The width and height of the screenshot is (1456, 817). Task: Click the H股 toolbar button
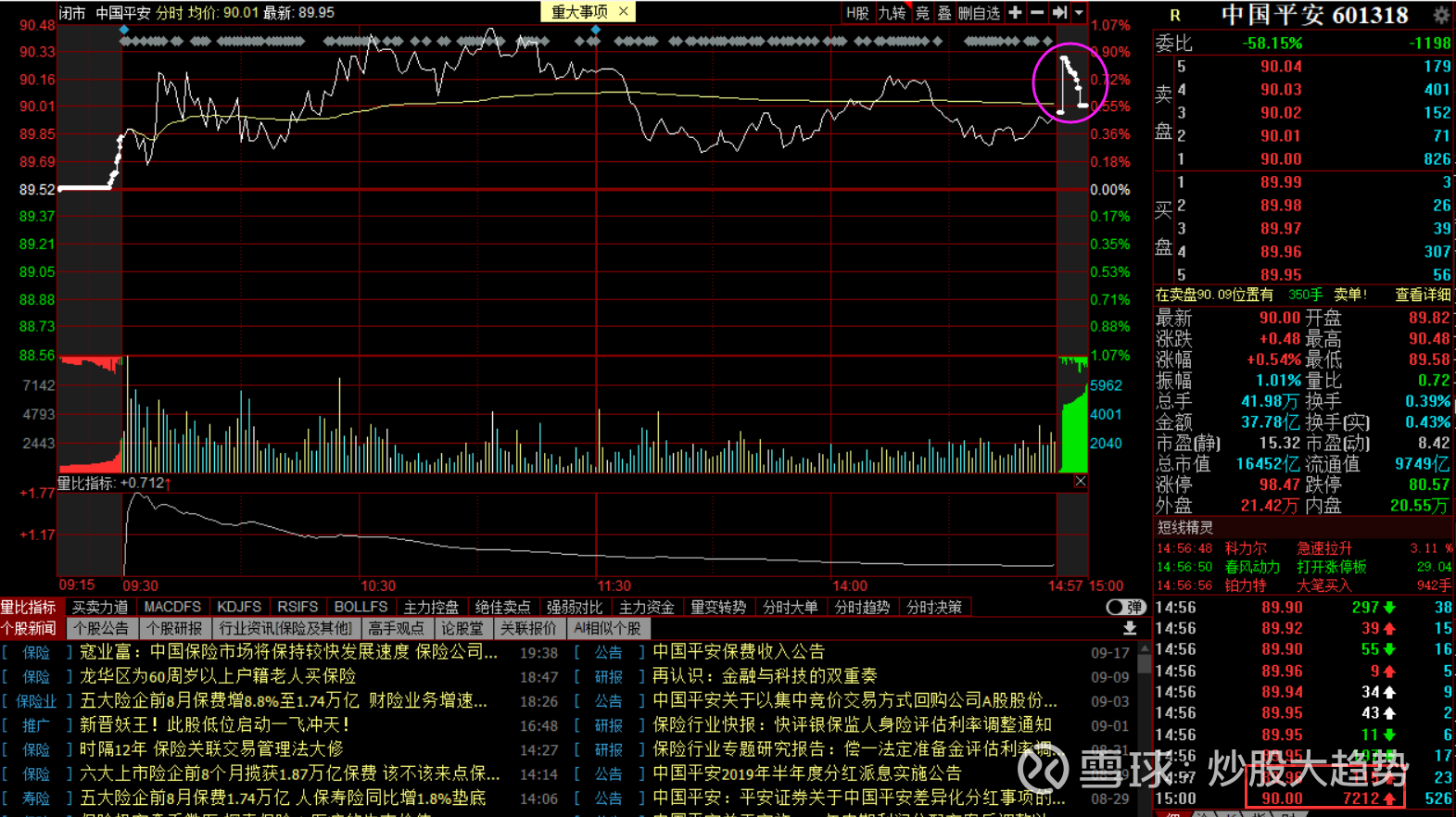[858, 12]
